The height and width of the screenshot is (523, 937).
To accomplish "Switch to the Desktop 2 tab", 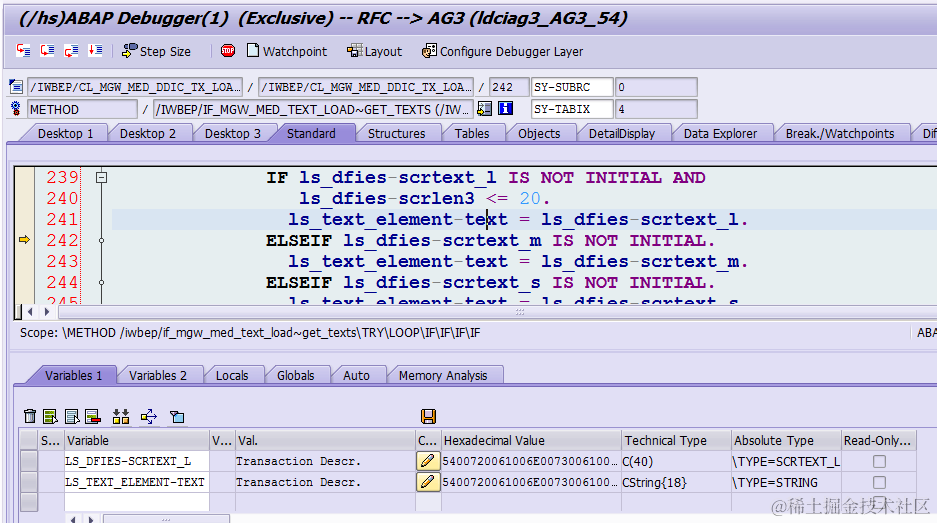I will coord(148,133).
